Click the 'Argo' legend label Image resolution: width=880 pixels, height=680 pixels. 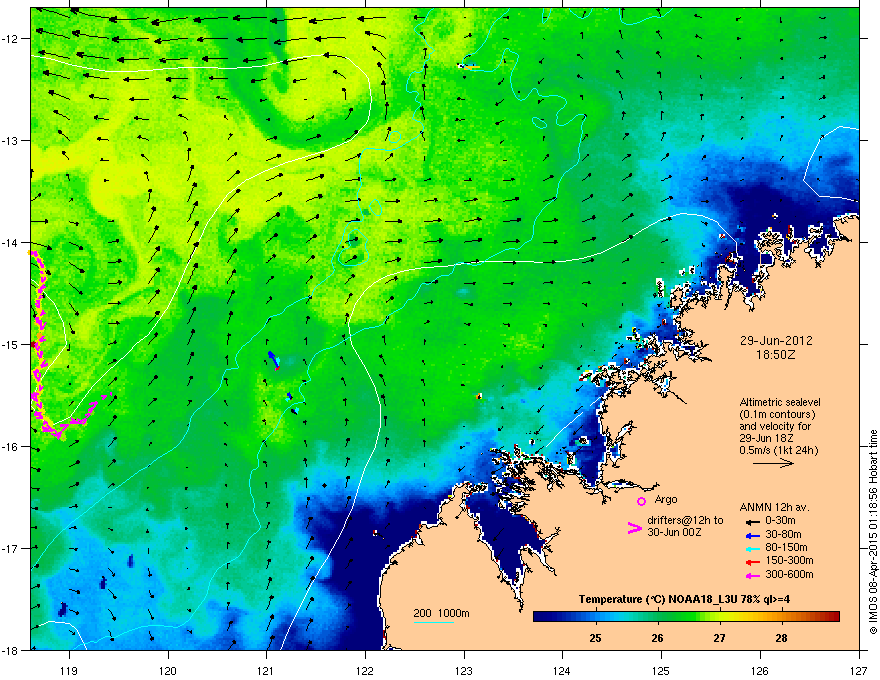pos(666,499)
